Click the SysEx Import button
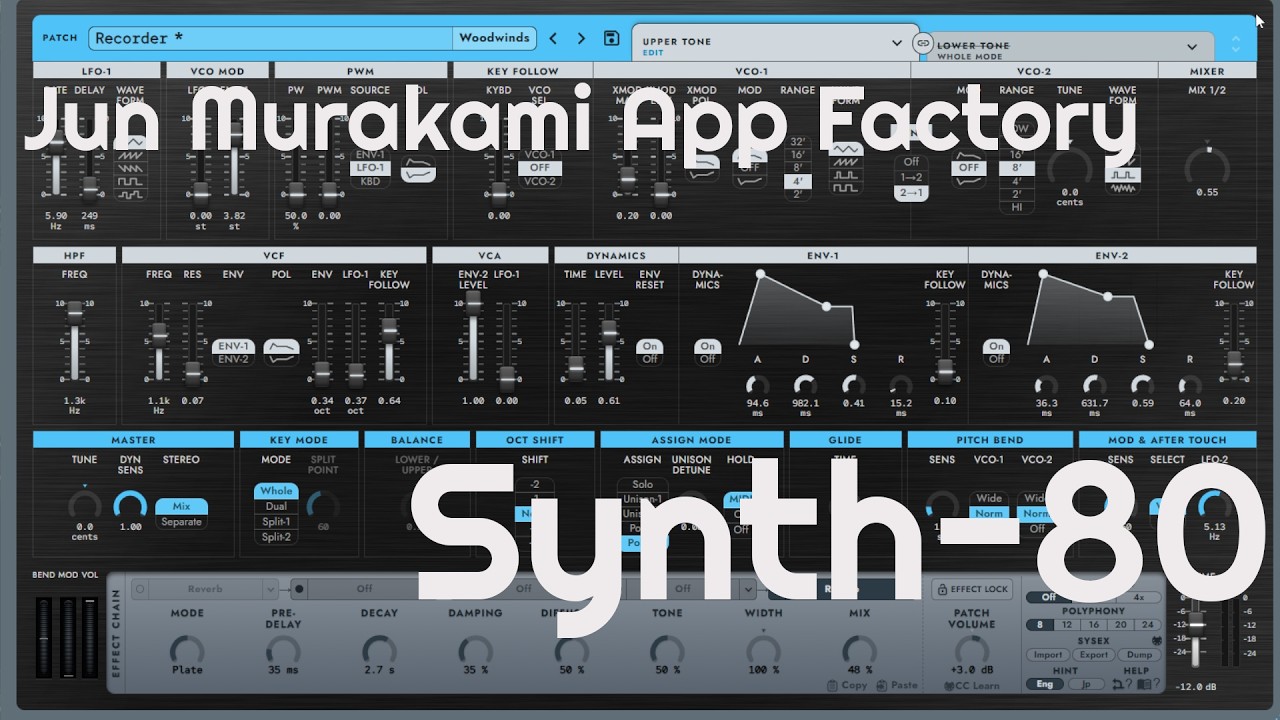This screenshot has height=720, width=1280. [1048, 655]
